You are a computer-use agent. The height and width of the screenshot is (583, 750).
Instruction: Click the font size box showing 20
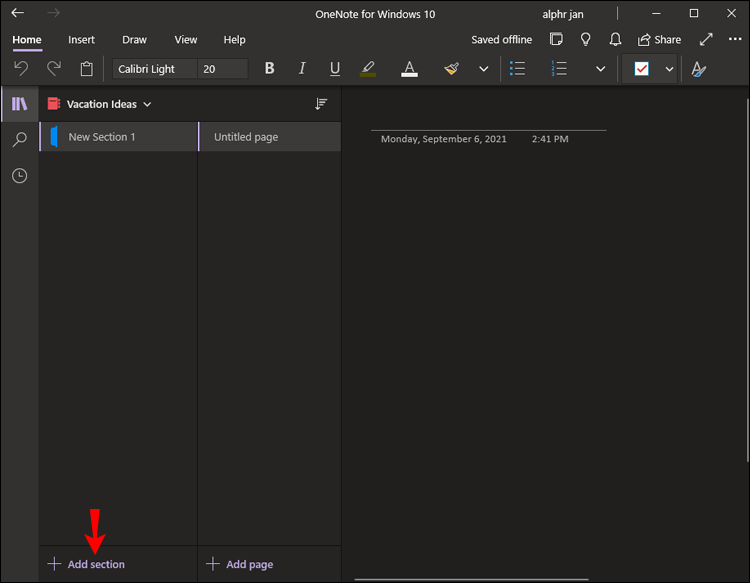tap(222, 69)
